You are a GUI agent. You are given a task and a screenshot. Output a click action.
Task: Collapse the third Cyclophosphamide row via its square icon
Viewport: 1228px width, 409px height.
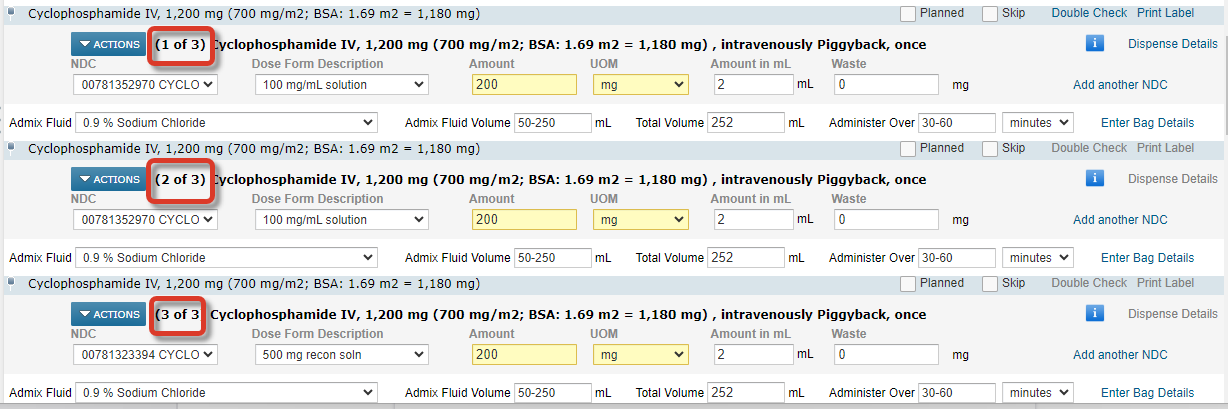pos(11,283)
